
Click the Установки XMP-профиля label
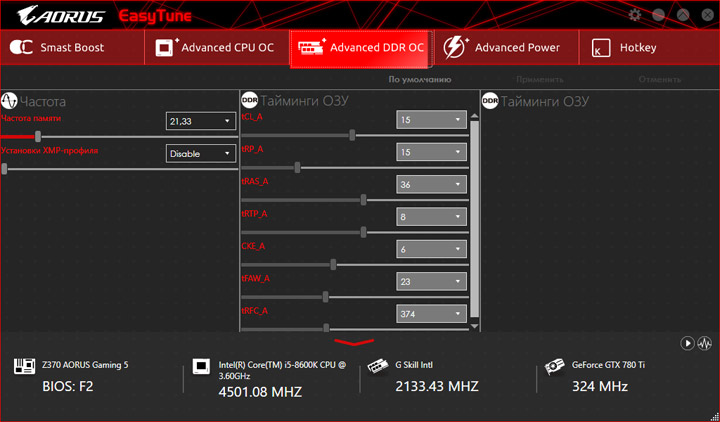(x=49, y=151)
